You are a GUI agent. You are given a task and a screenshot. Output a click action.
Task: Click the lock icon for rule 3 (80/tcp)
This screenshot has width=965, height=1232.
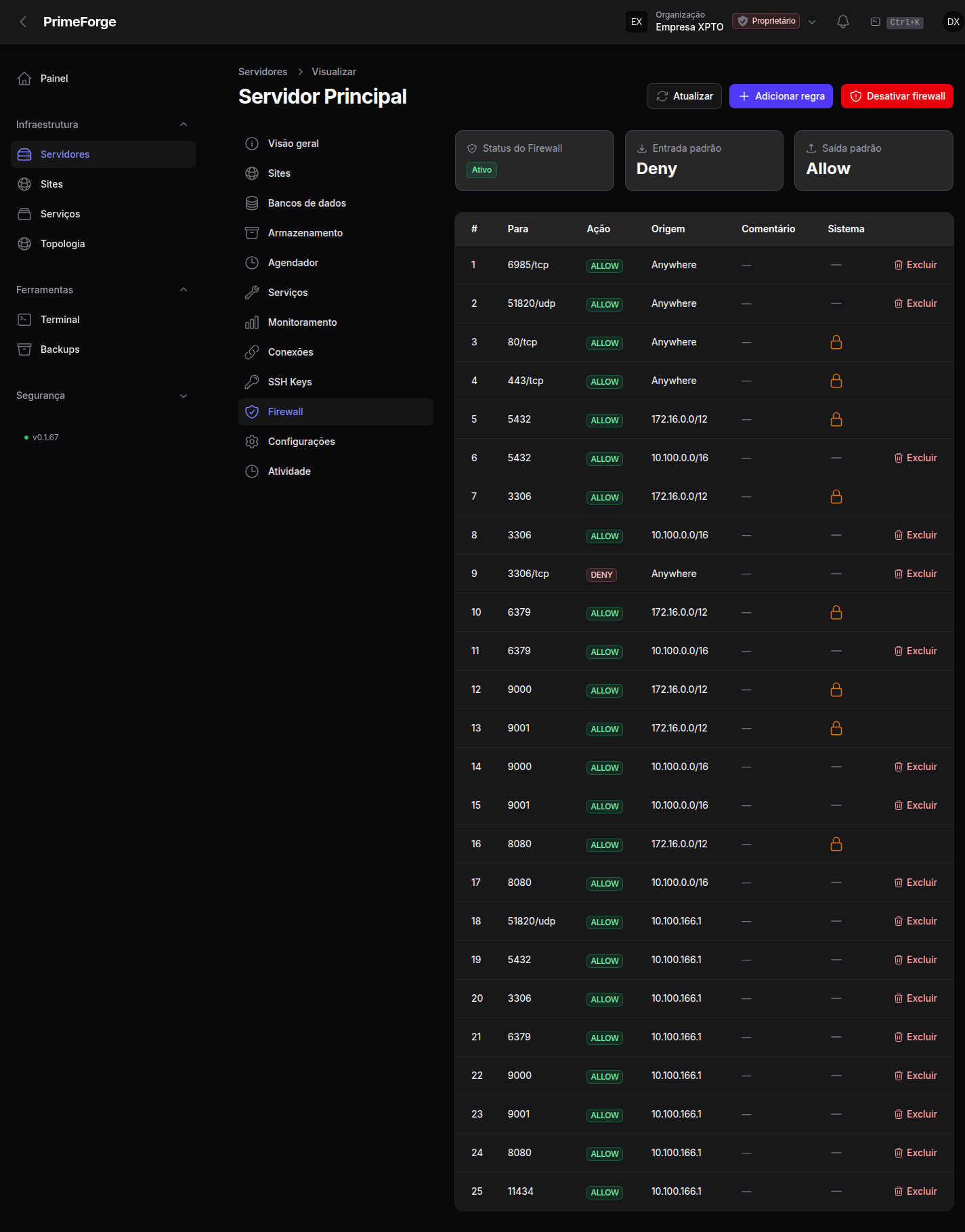coord(836,342)
